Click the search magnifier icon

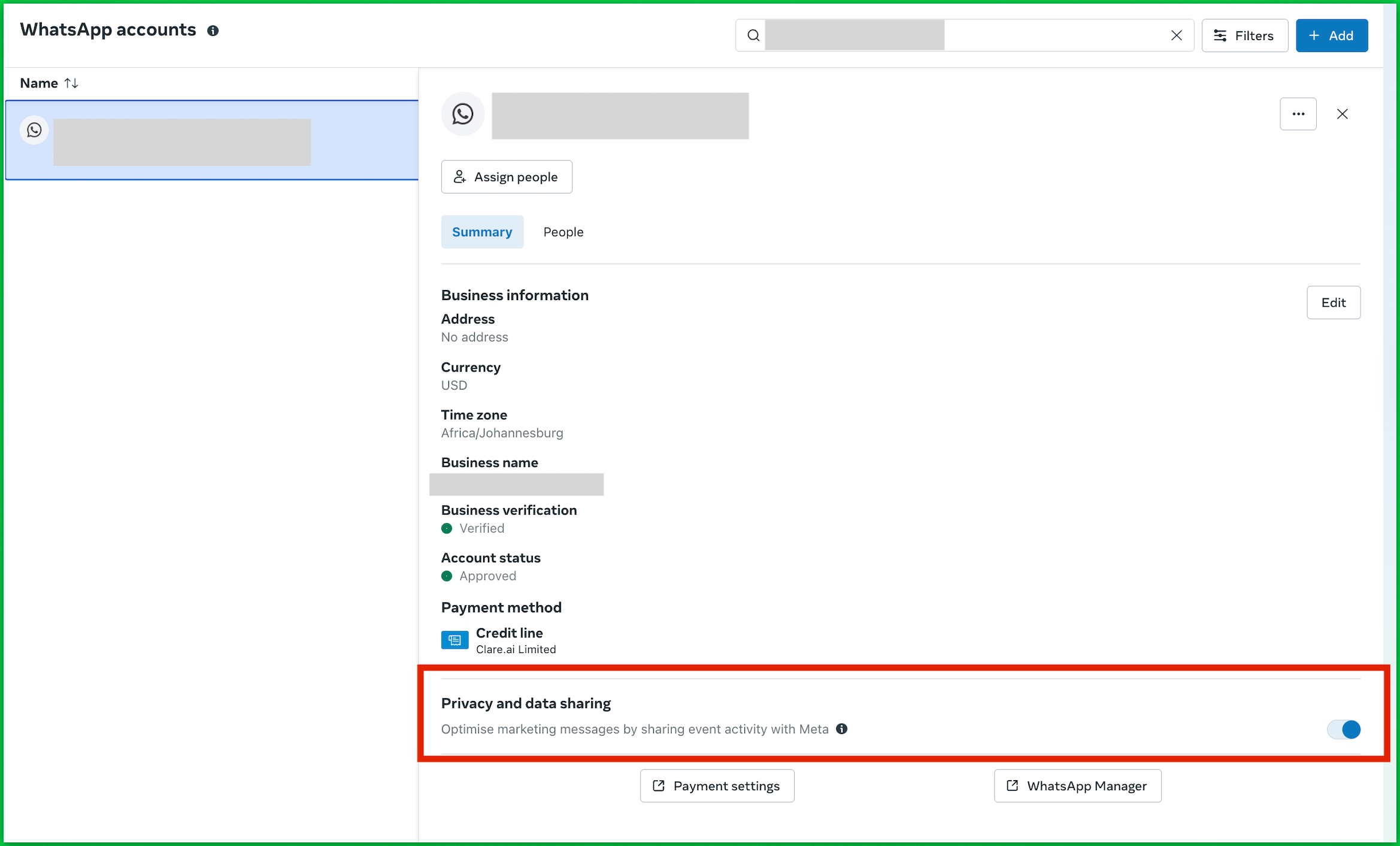[753, 35]
